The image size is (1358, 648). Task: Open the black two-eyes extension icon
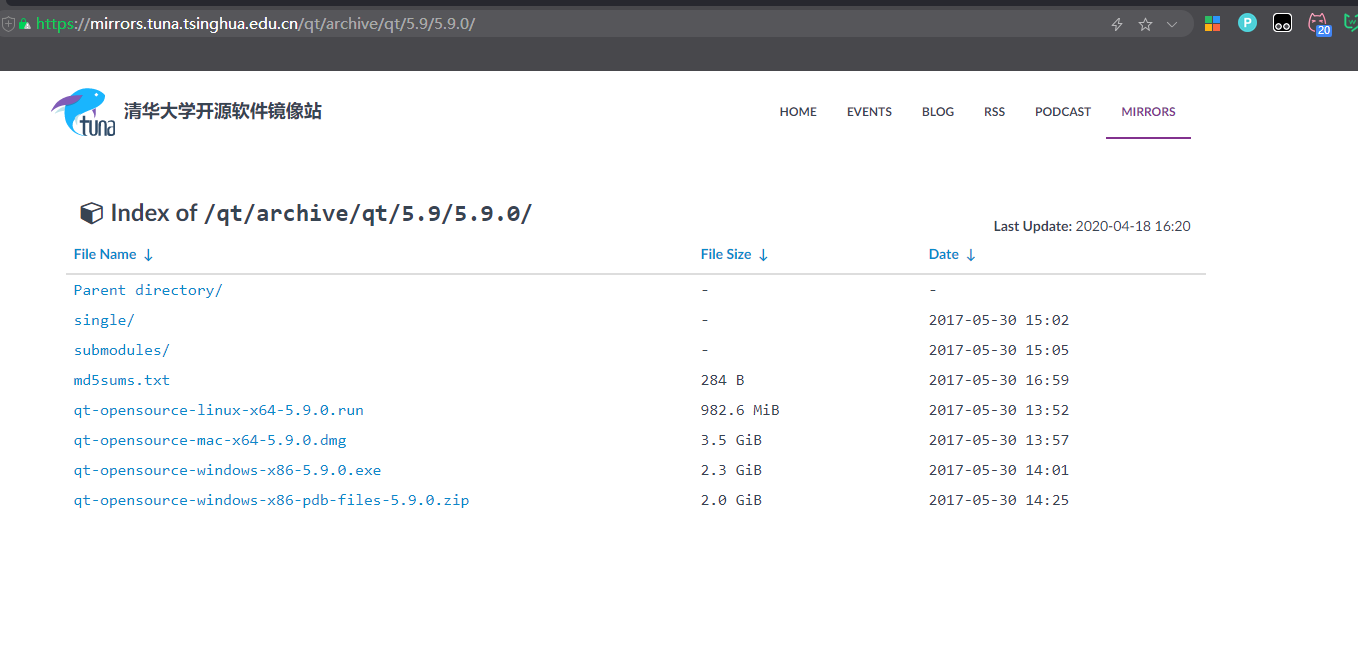(x=1282, y=22)
